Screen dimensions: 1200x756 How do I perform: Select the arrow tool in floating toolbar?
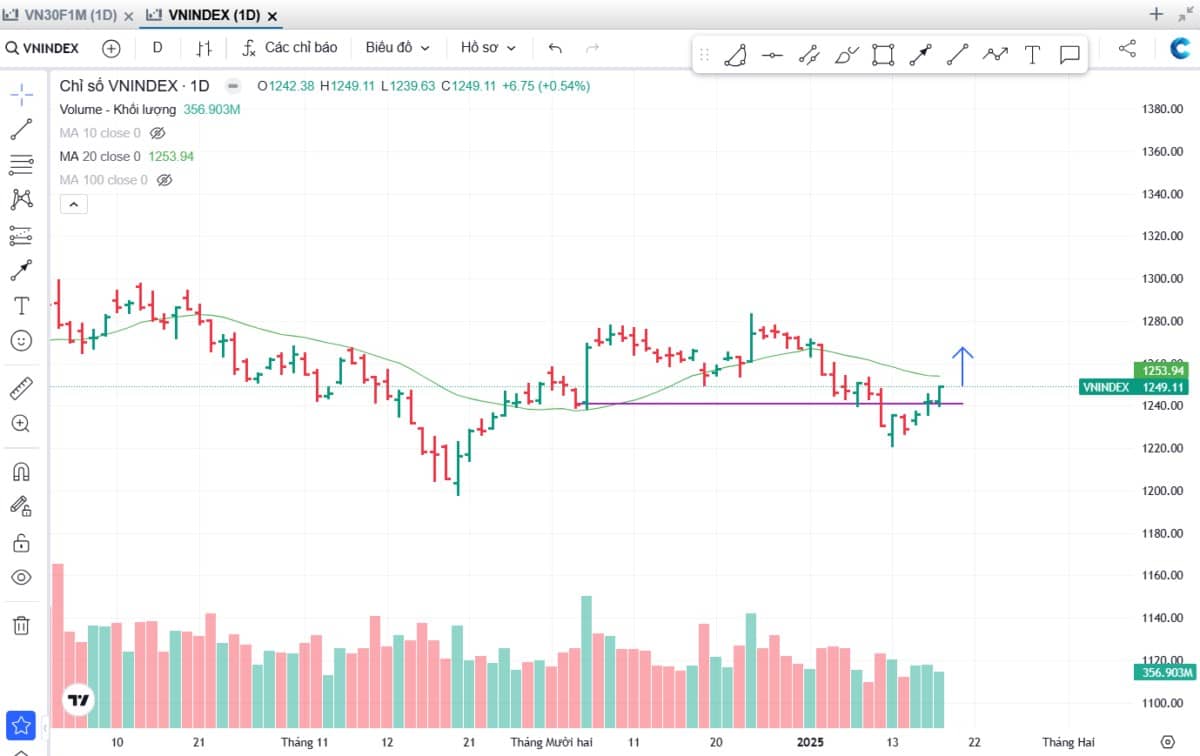pos(920,54)
